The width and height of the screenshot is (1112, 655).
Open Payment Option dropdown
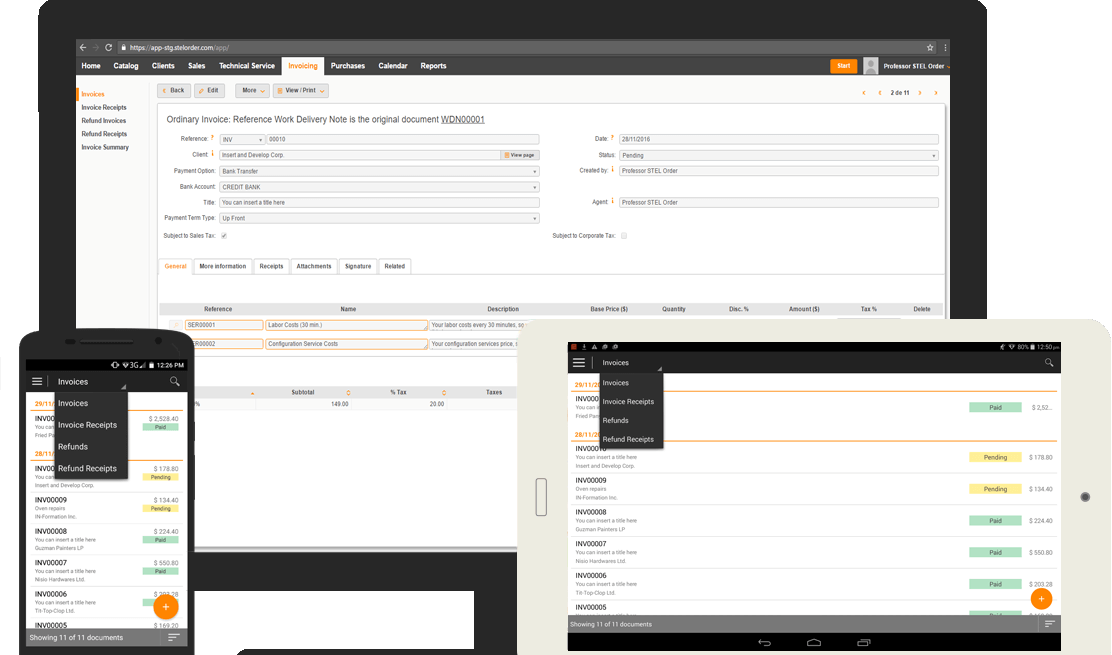point(379,171)
